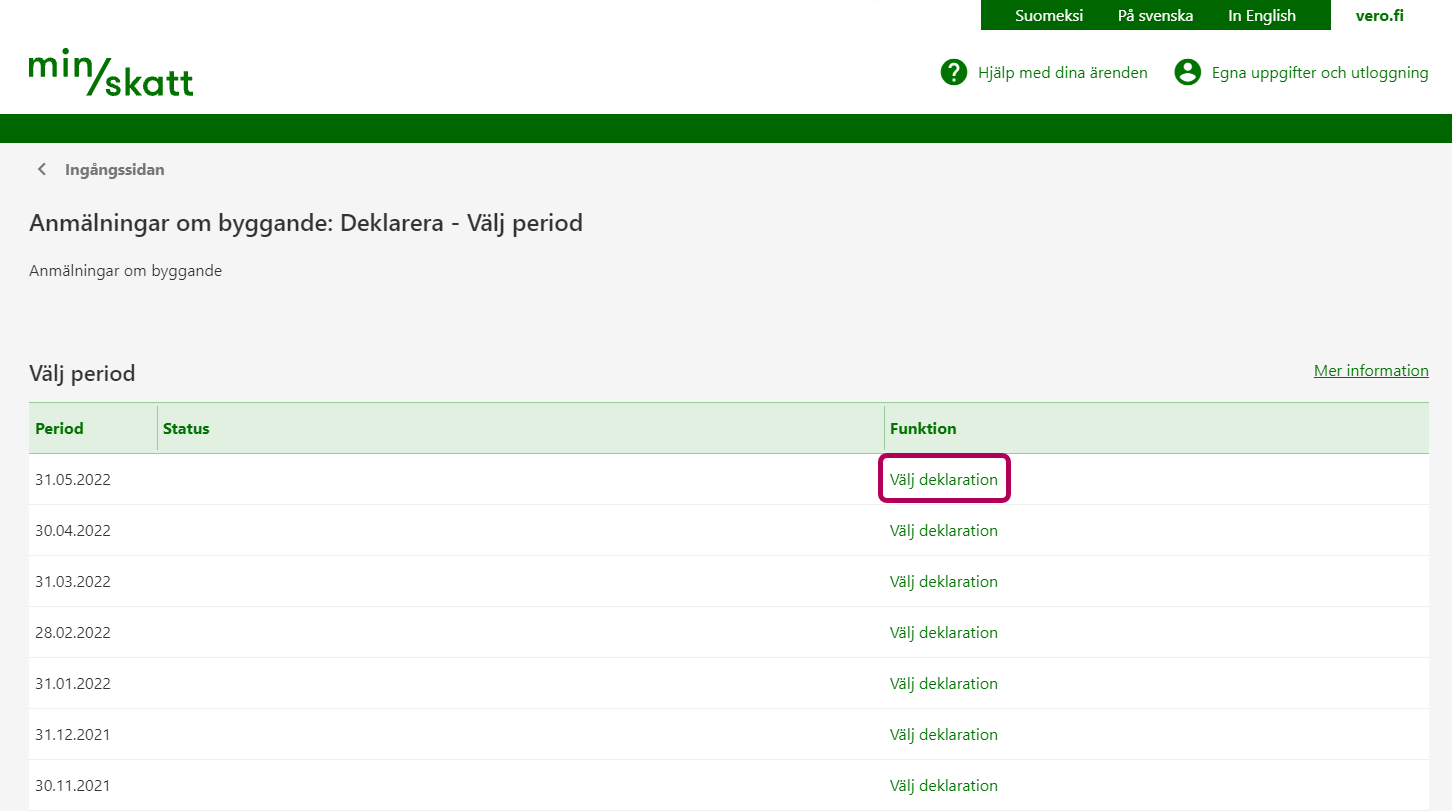Click the min/skatt logo
The image size is (1452, 811).
[x=111, y=72]
